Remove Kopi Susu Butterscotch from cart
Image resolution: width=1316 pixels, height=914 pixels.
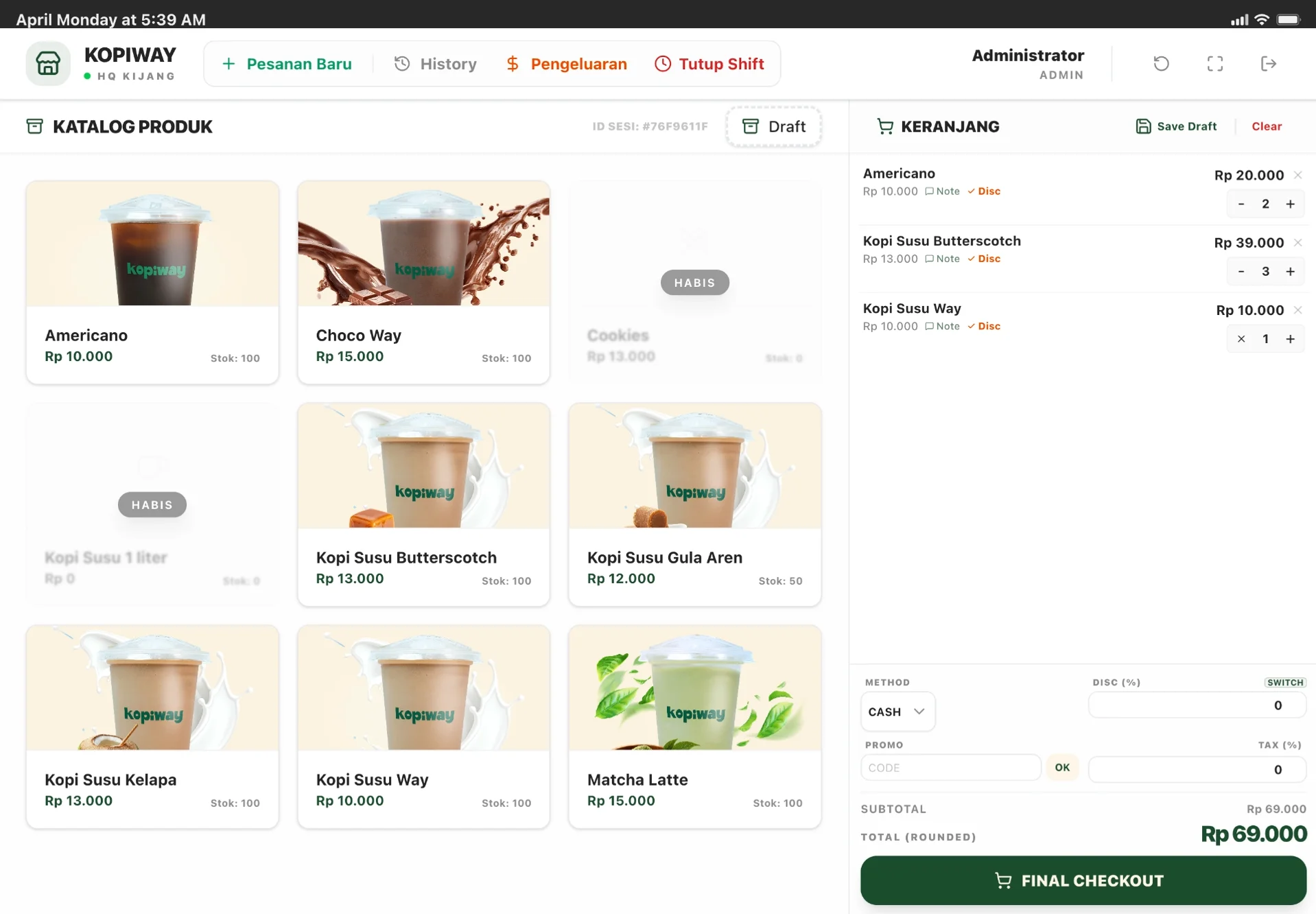pyautogui.click(x=1297, y=242)
